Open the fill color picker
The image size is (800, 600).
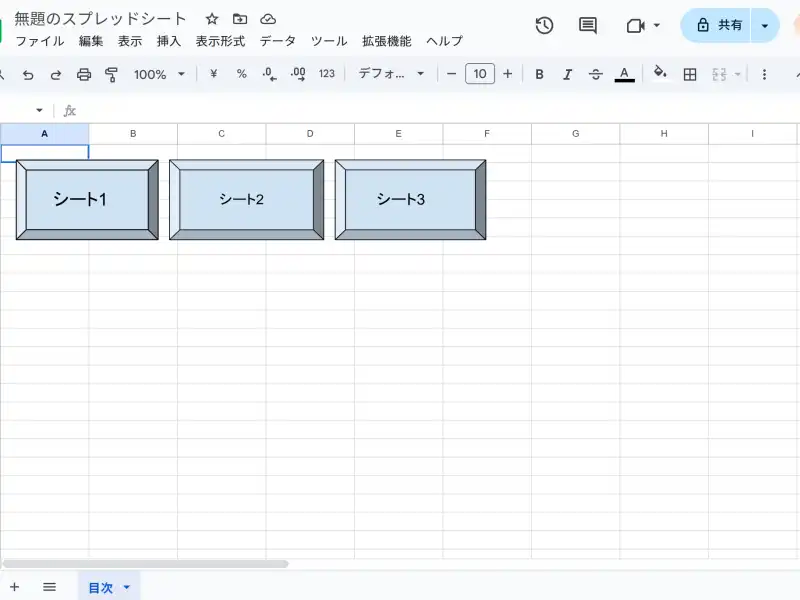tap(660, 73)
